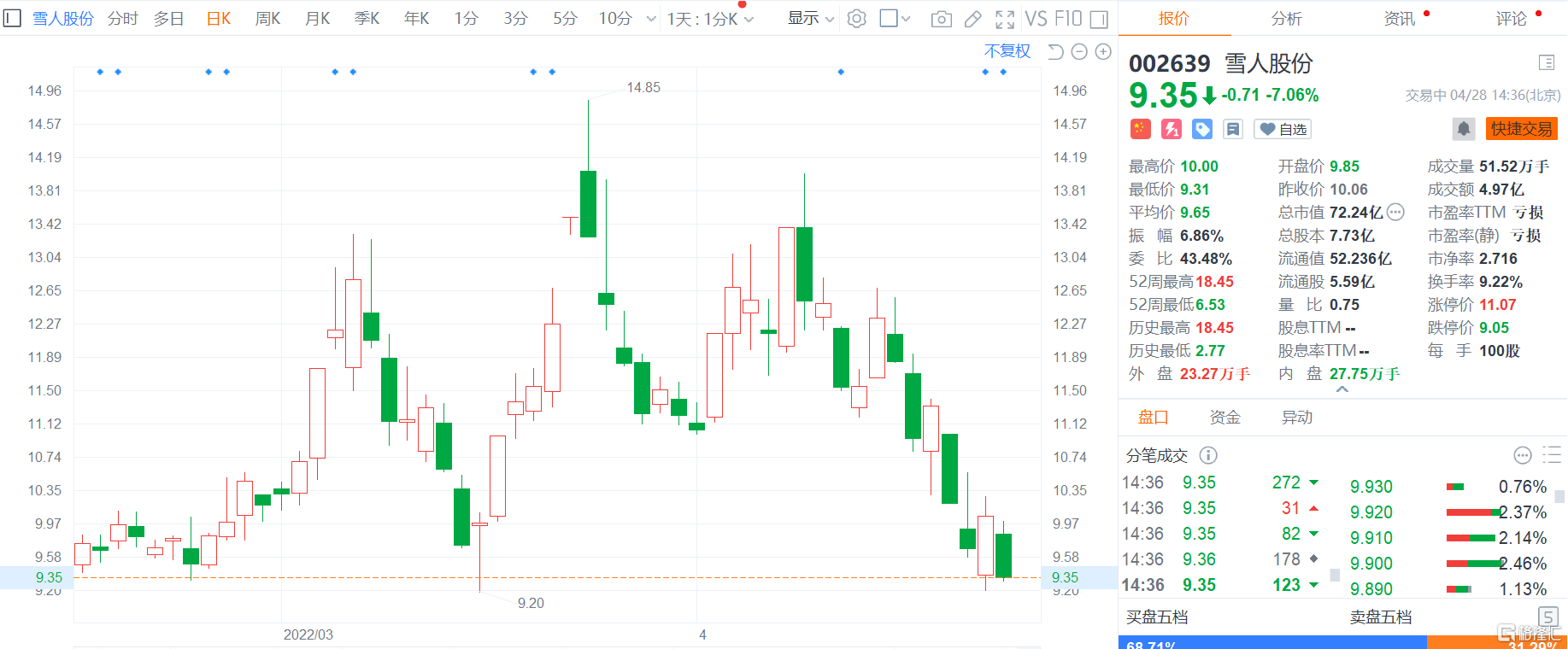
Task: Add stock to 自选 watchlist
Action: click(1283, 129)
